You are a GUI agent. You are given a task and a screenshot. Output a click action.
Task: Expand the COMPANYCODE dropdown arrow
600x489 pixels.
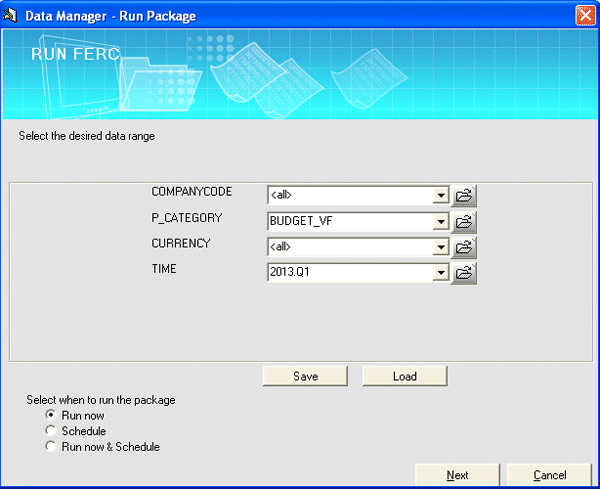point(441,196)
